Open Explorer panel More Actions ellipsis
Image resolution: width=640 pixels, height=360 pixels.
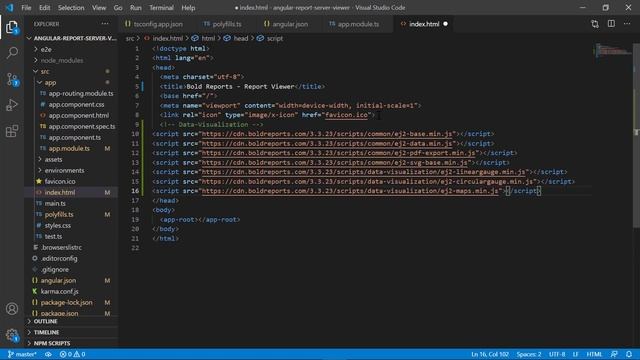[105, 24]
